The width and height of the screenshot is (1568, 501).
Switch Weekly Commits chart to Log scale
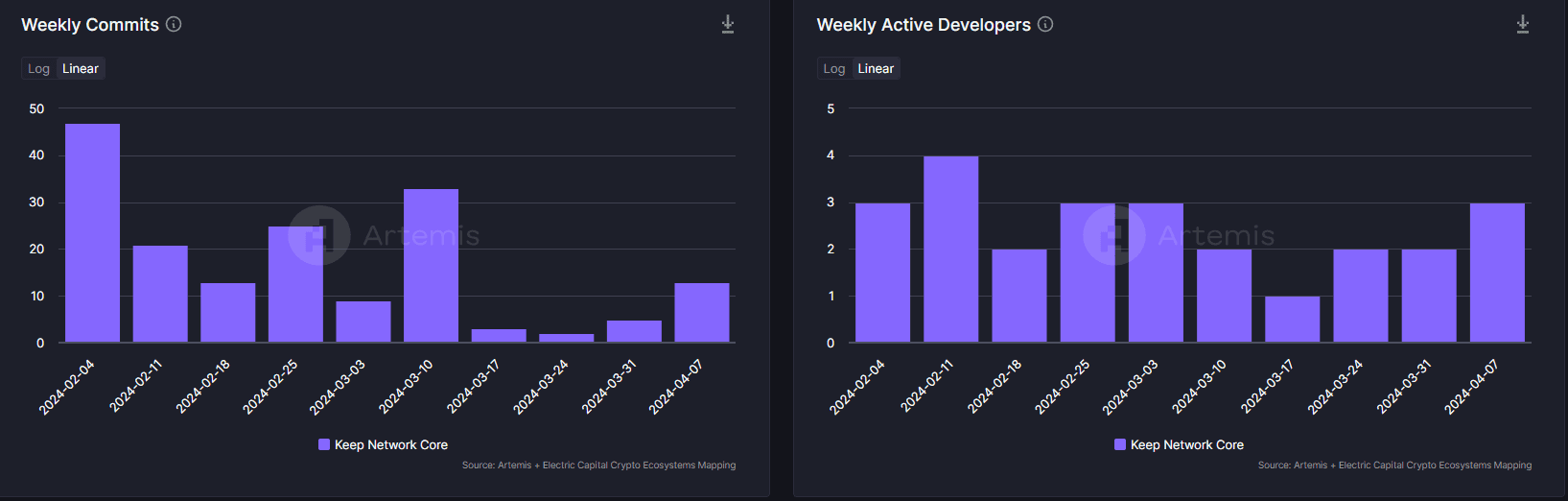tap(38, 68)
